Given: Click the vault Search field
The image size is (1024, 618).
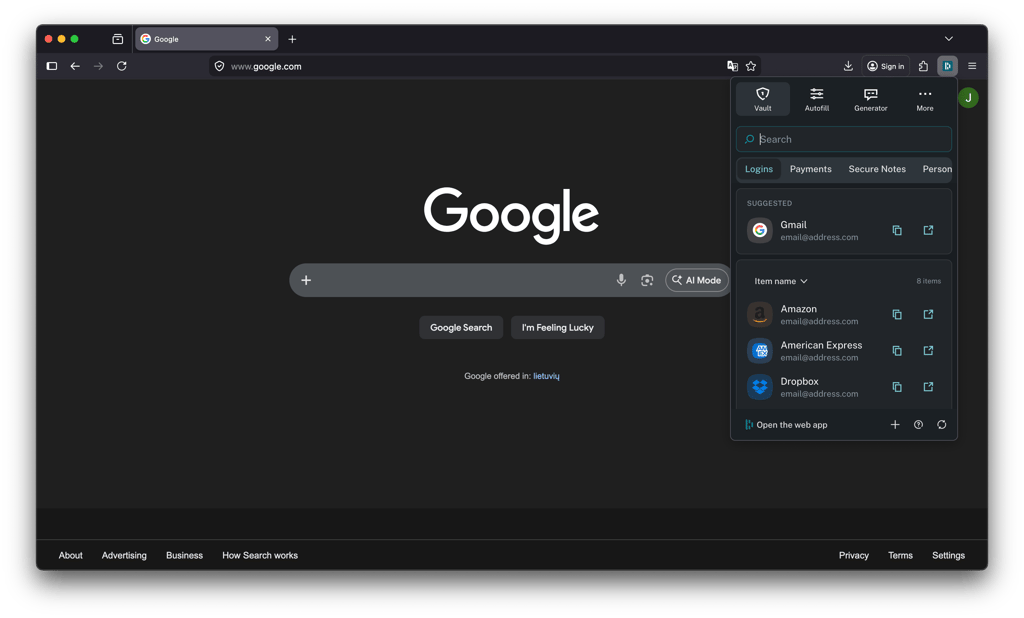Looking at the screenshot, I should tap(844, 139).
